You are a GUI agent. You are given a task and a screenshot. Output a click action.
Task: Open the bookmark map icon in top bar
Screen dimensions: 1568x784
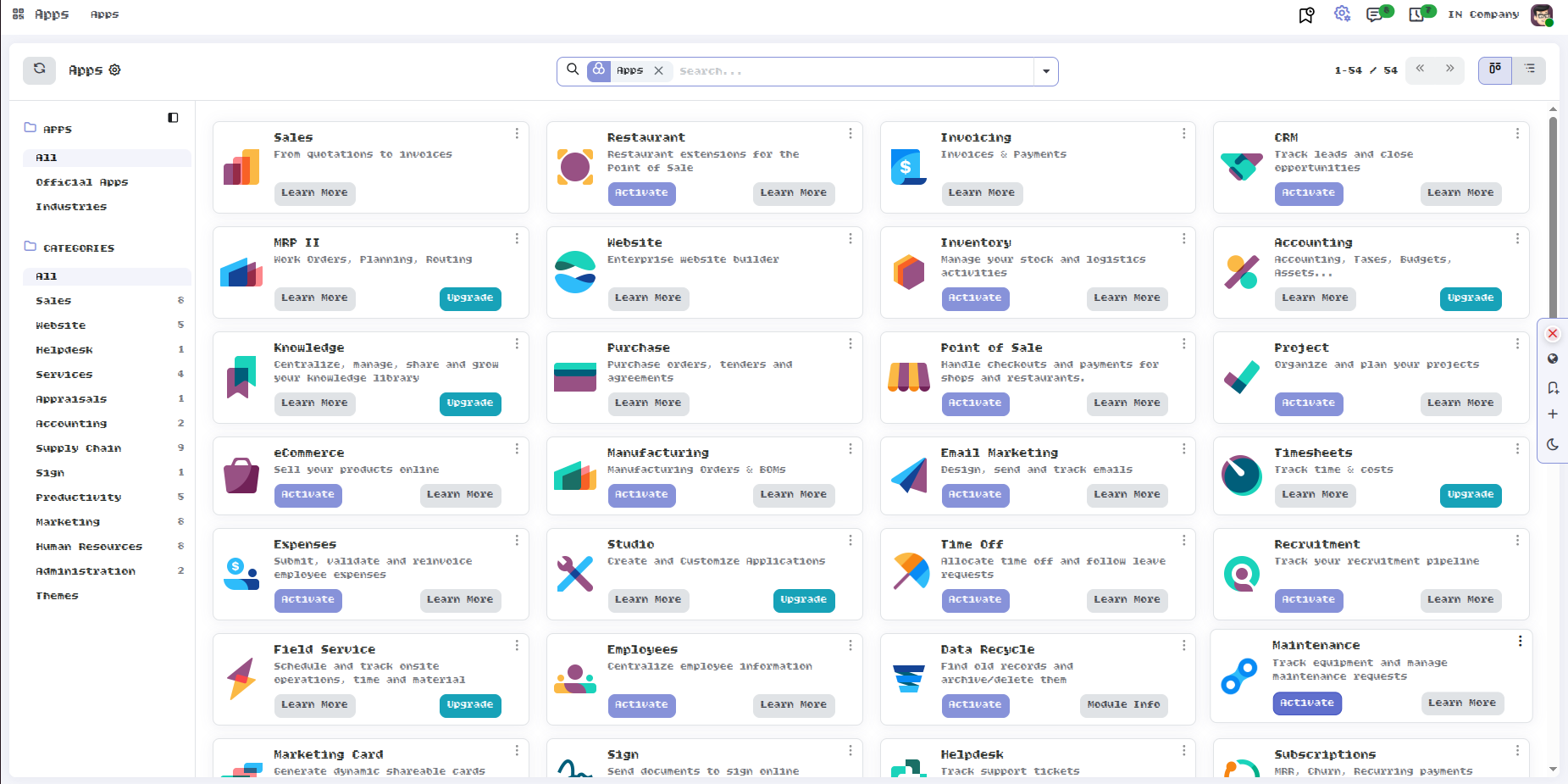click(x=1306, y=14)
